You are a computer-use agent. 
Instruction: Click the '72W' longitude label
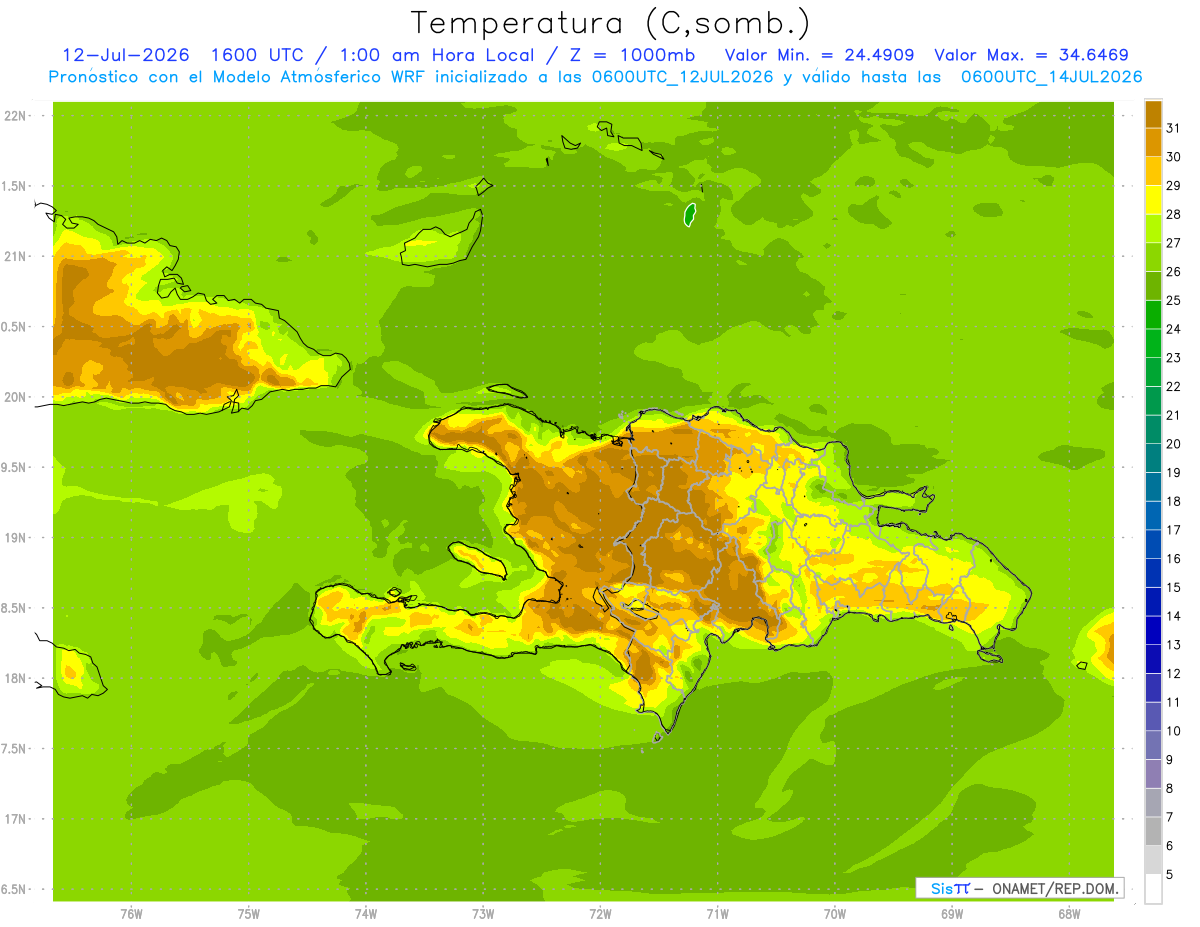[x=600, y=914]
